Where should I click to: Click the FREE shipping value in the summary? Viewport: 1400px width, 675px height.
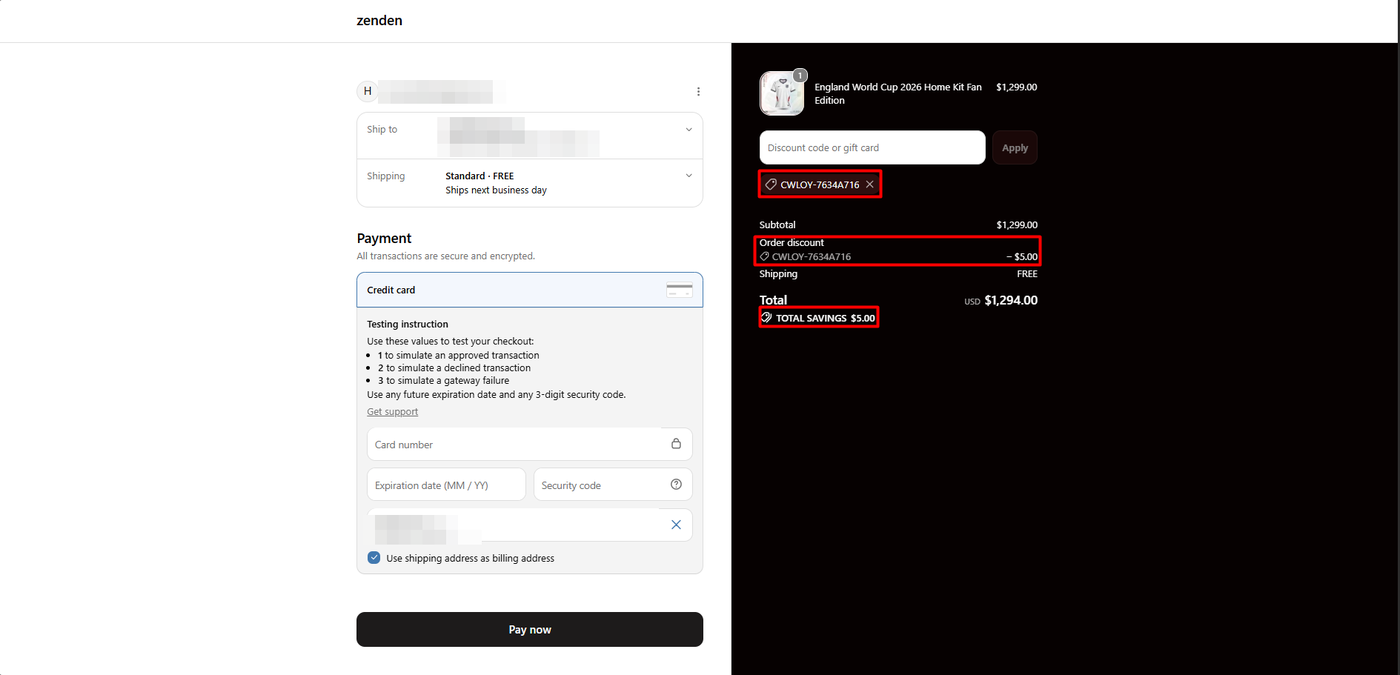pos(1027,274)
